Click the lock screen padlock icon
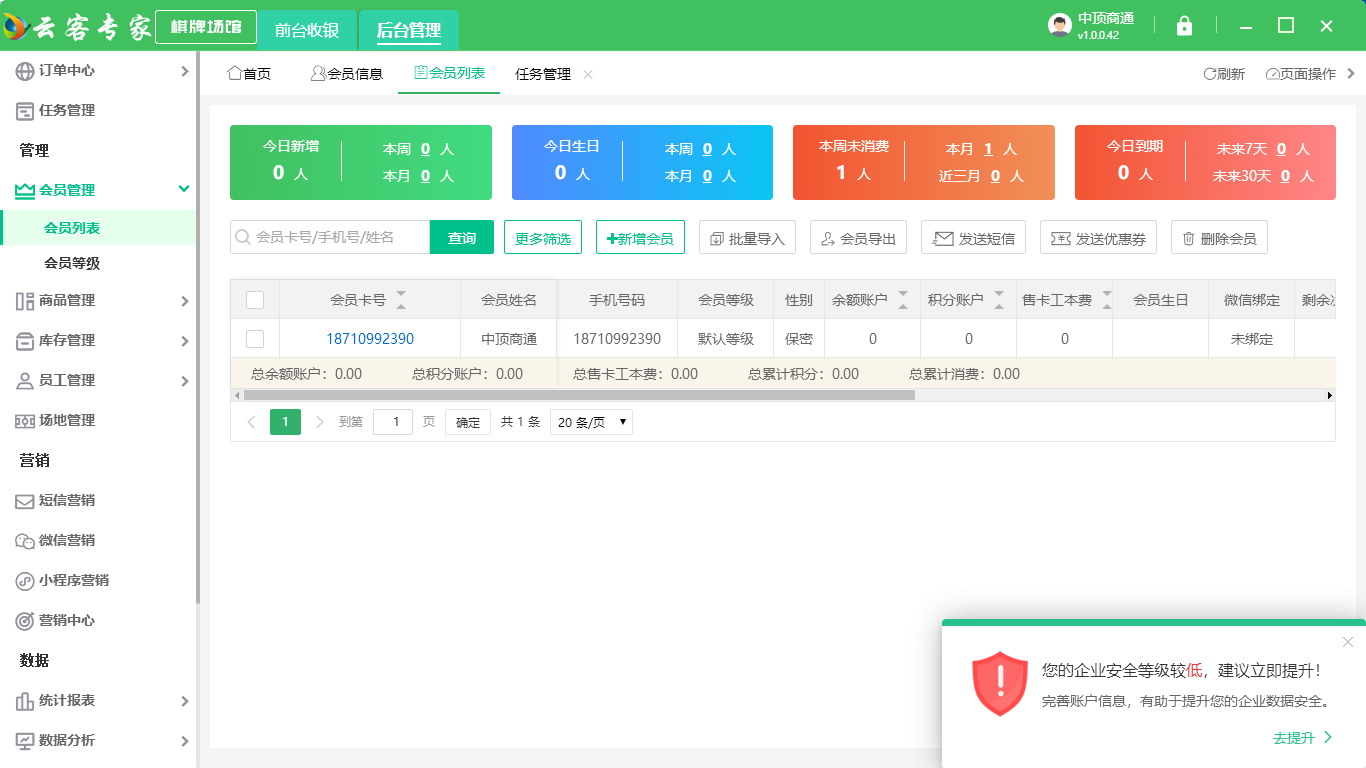This screenshot has width=1366, height=768. (x=1184, y=26)
